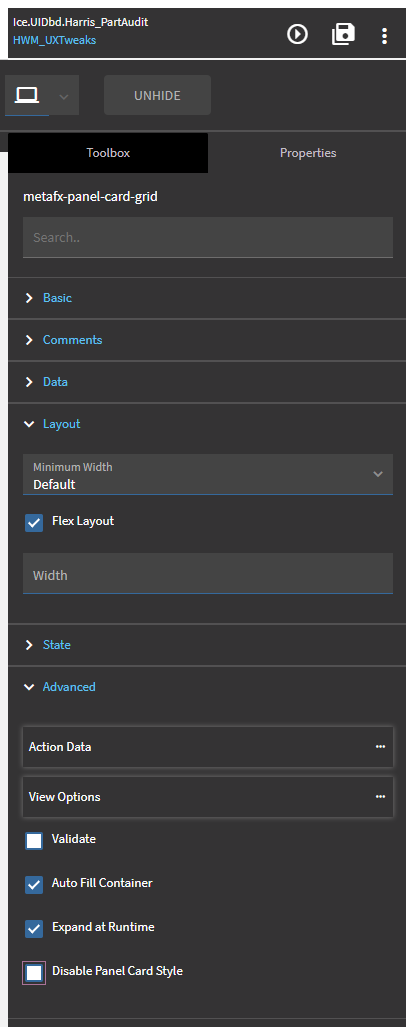Click the Width input field
Viewport: 406px width, 1027px height.
[x=208, y=574]
